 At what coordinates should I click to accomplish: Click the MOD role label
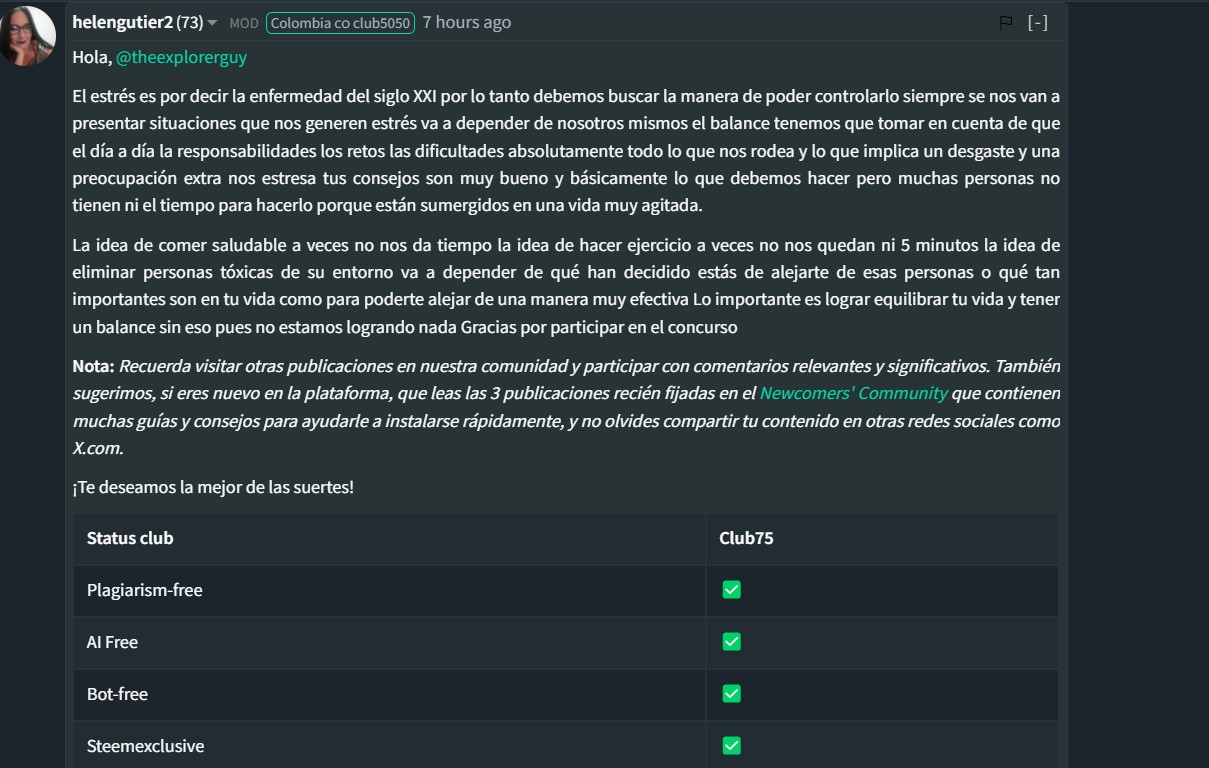point(244,23)
